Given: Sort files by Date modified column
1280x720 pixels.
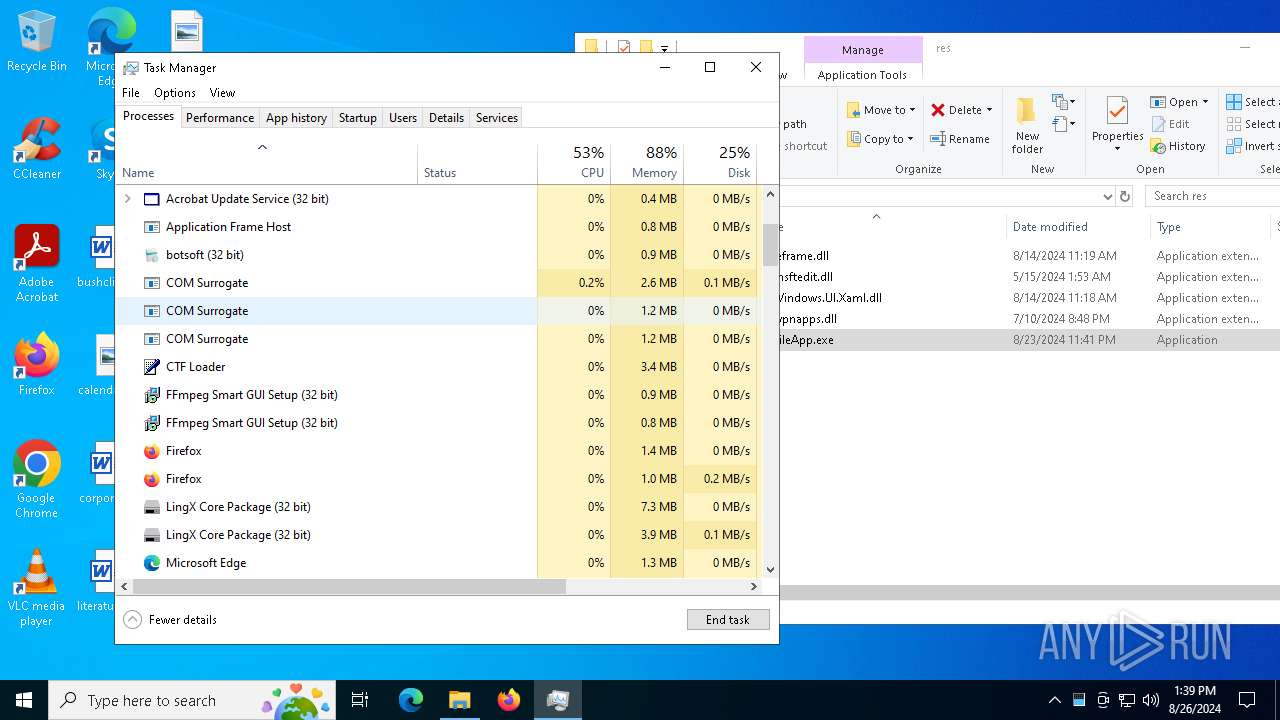Looking at the screenshot, I should tap(1078, 227).
